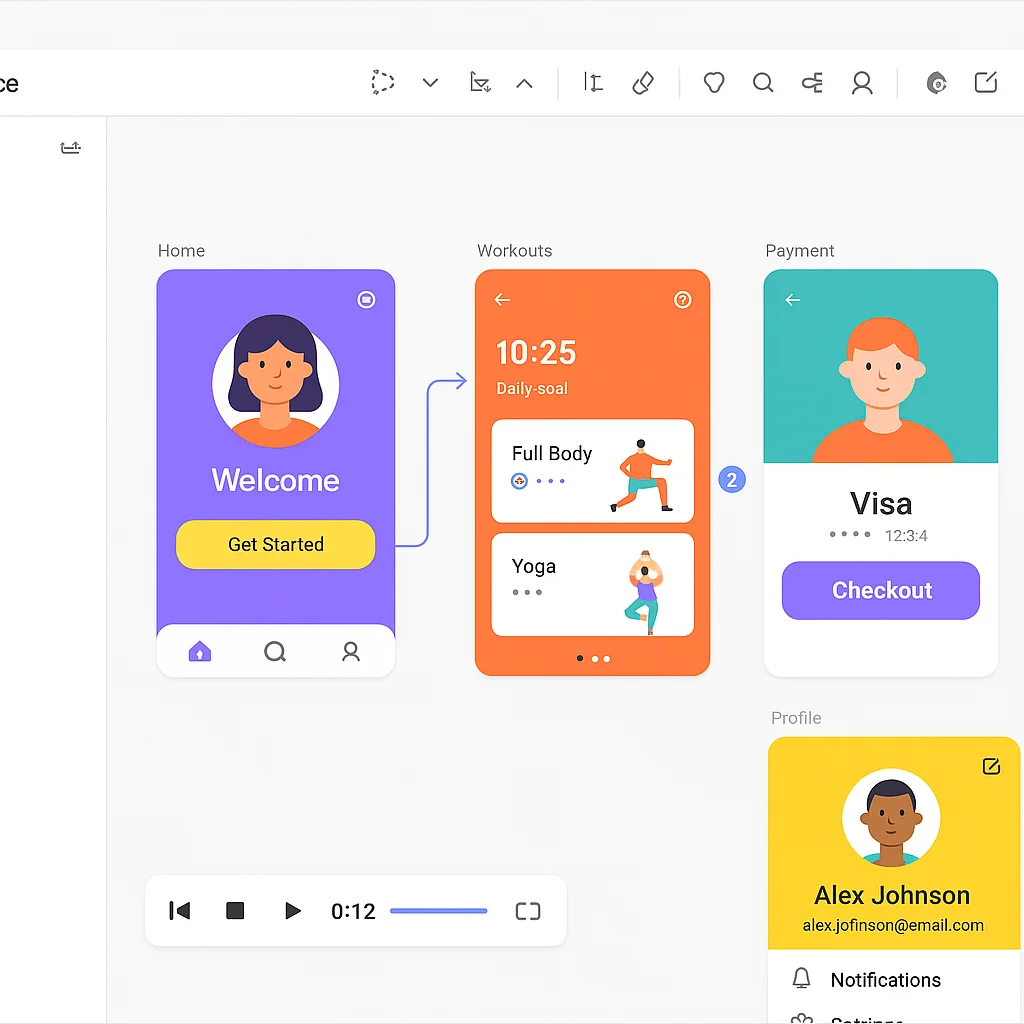This screenshot has width=1024, height=1024.
Task: Select the home tab in the mockup navbar
Action: (199, 651)
